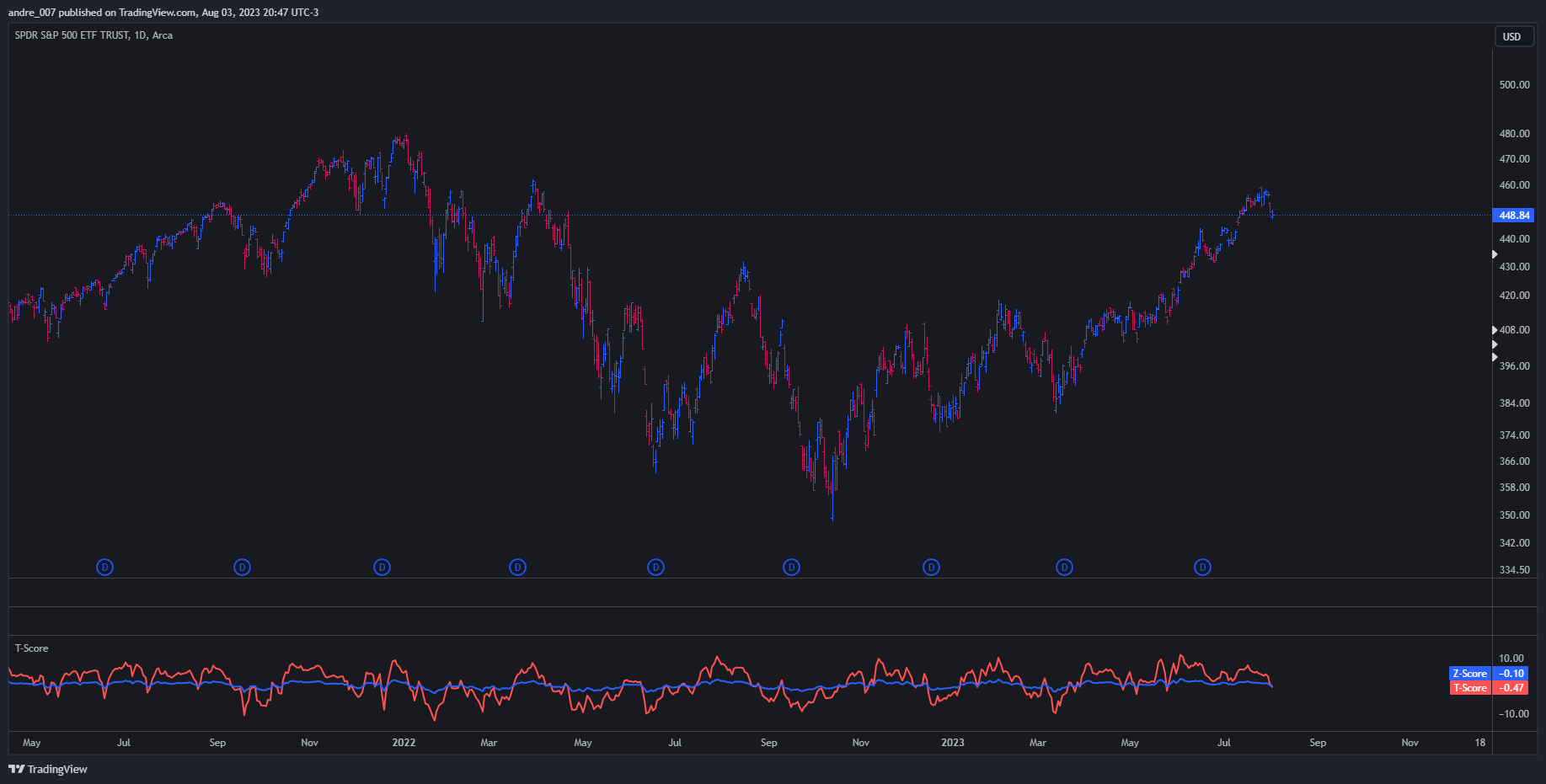Click the TradingView logo
The image size is (1546, 784).
[48, 769]
